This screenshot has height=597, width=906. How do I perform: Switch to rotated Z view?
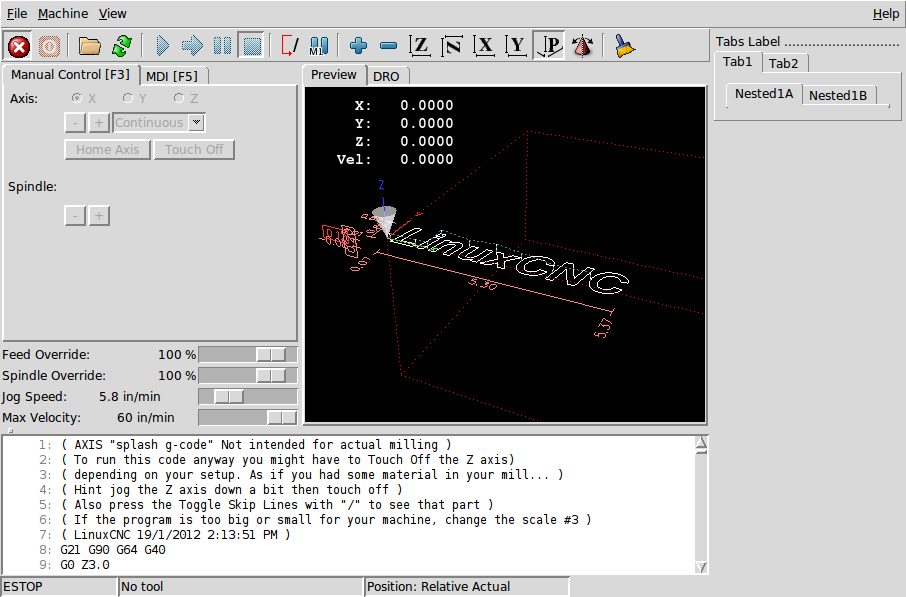452,46
